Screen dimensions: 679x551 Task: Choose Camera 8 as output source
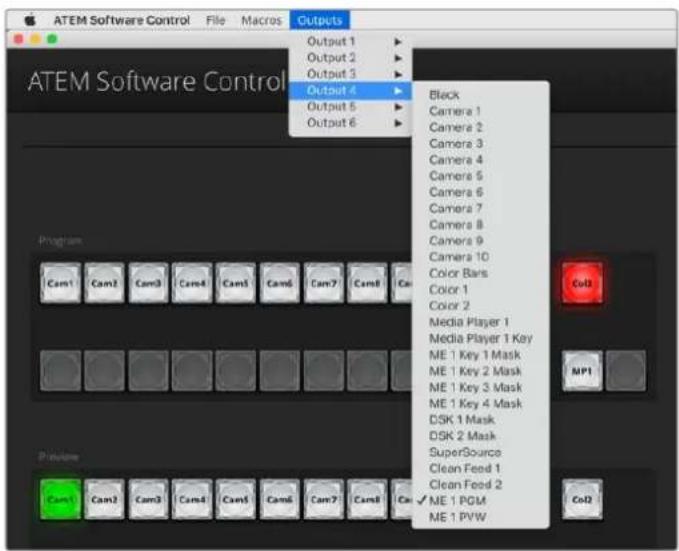481,224
